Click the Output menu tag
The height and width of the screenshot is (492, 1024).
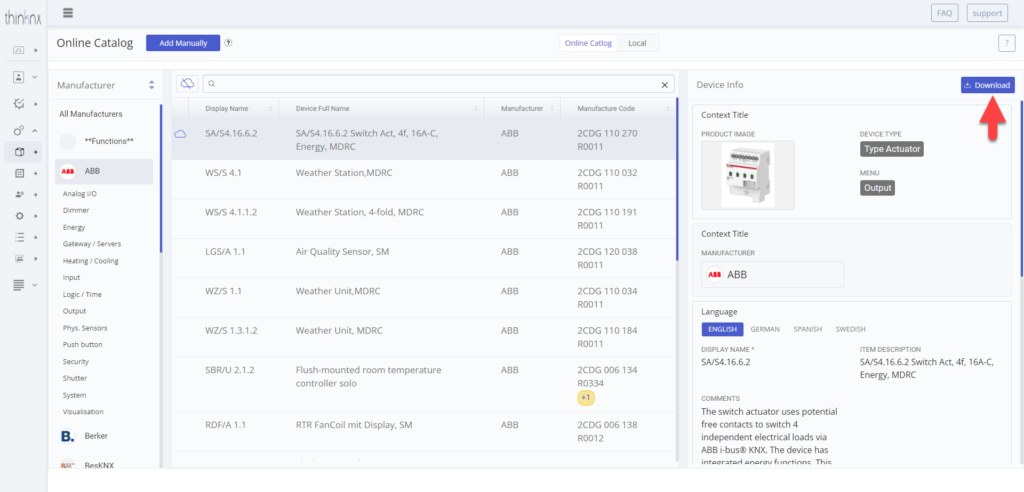point(877,188)
